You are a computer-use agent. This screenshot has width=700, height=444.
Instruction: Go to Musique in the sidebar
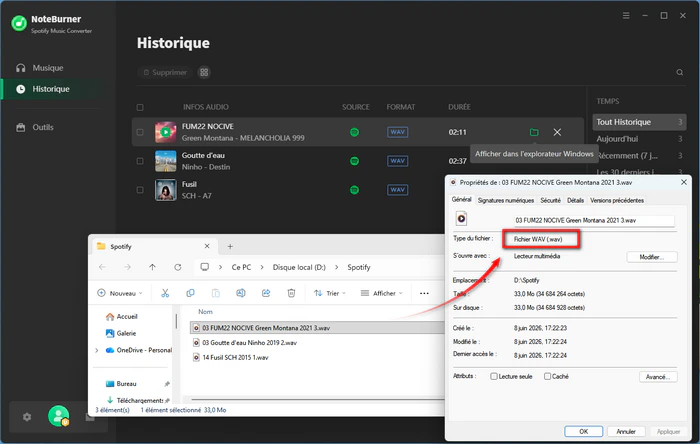point(48,68)
